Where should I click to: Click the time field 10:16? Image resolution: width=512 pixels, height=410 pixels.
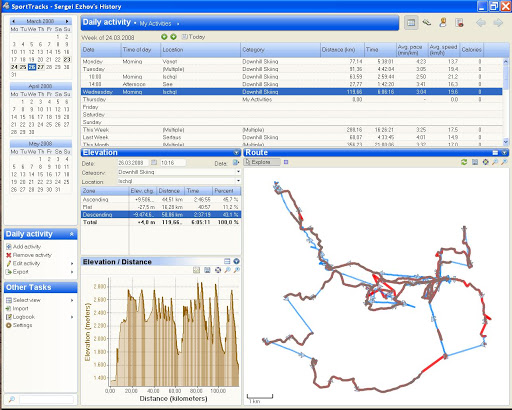[173, 163]
